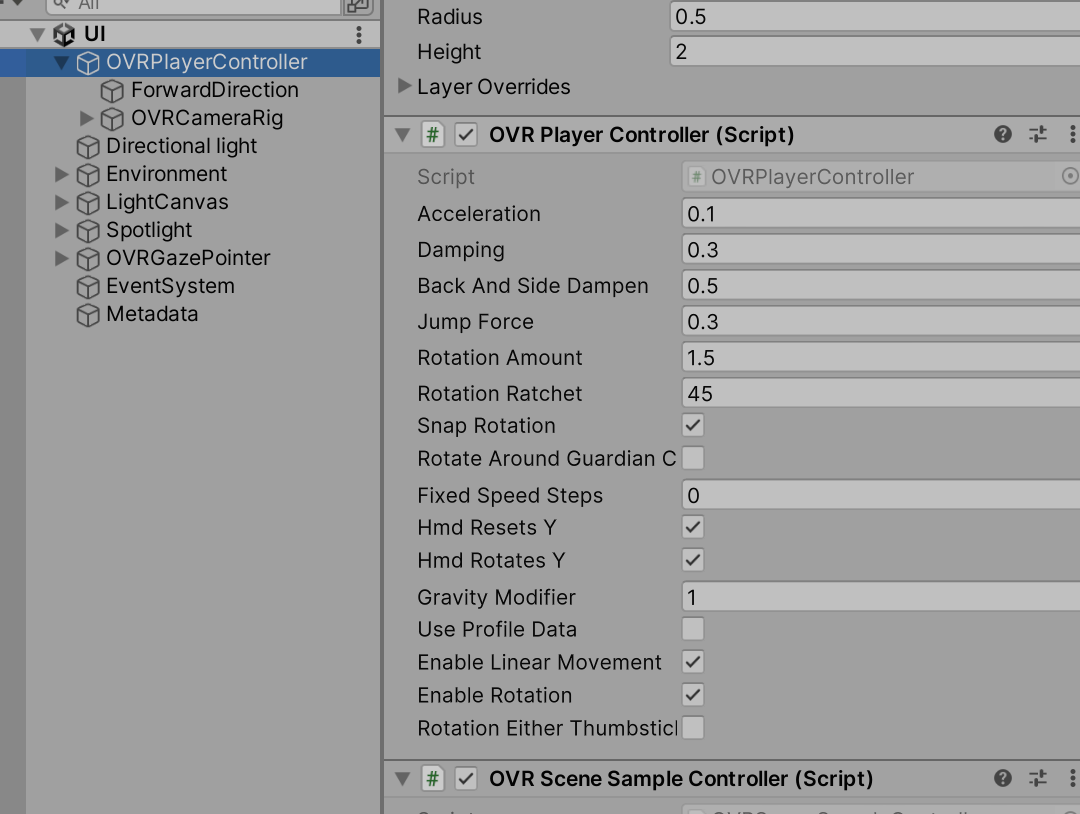Click script icon of OVR Scene Sample Controller
This screenshot has width=1080, height=814.
pos(433,778)
